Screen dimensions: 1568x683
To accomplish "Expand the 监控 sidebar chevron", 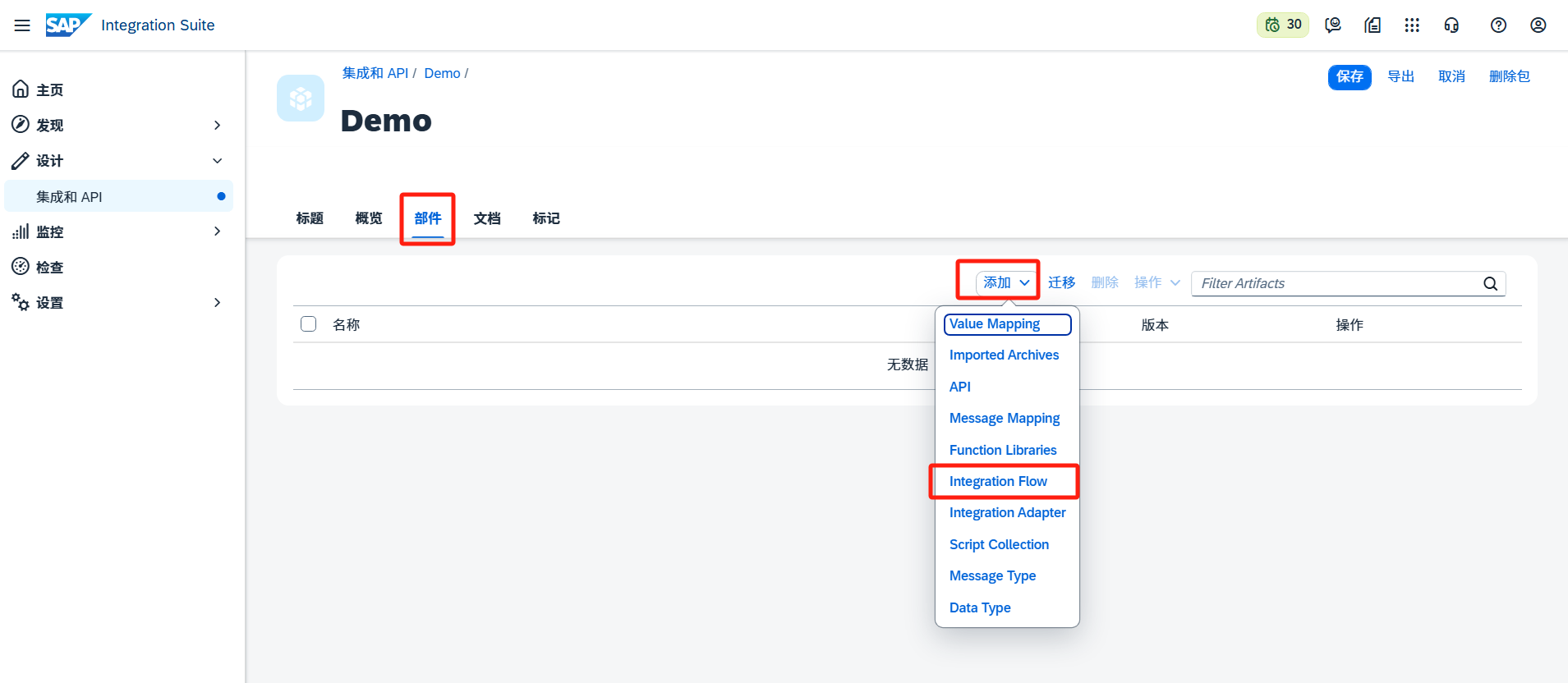I will (x=217, y=231).
